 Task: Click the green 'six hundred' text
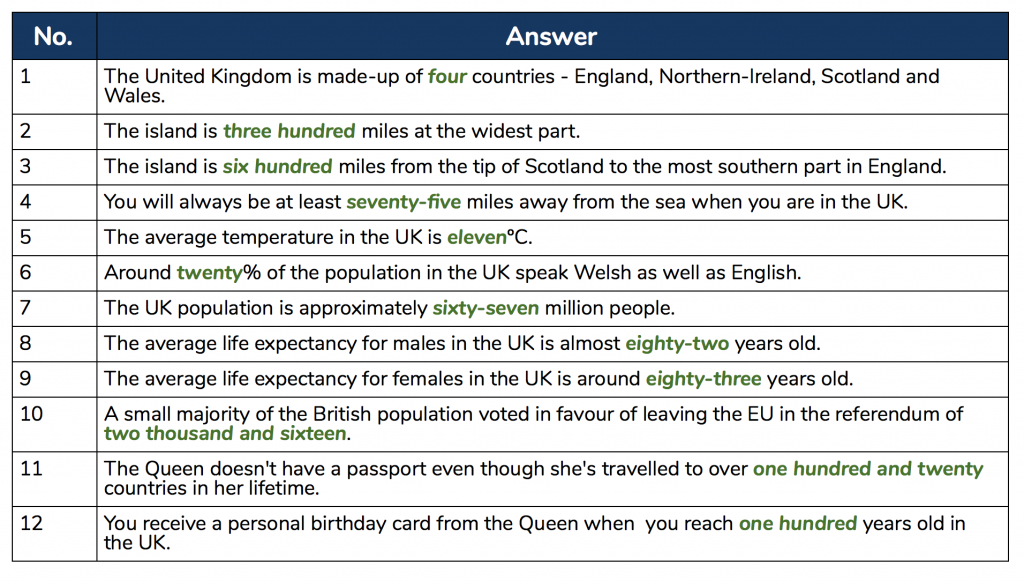pos(278,166)
